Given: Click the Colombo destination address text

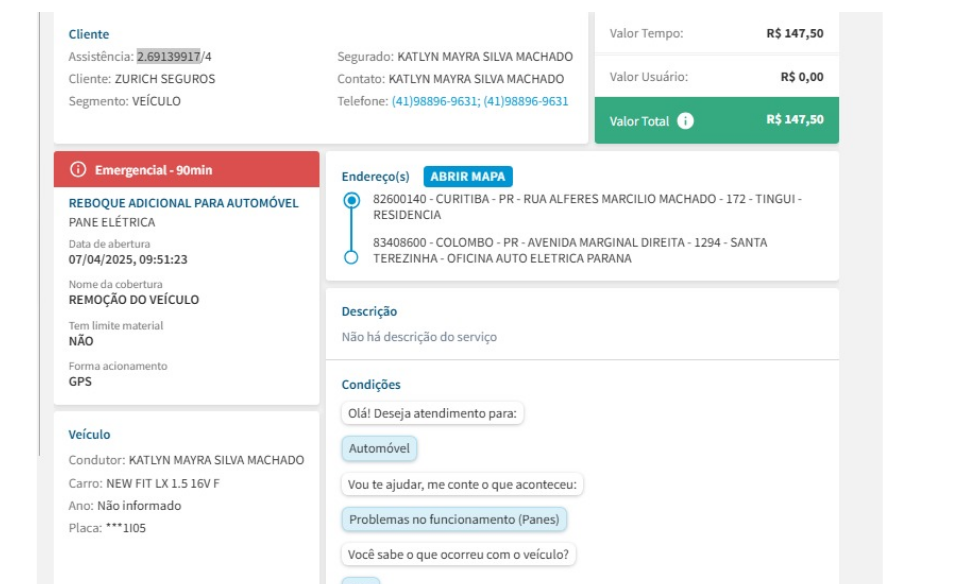Looking at the screenshot, I should 570,250.
